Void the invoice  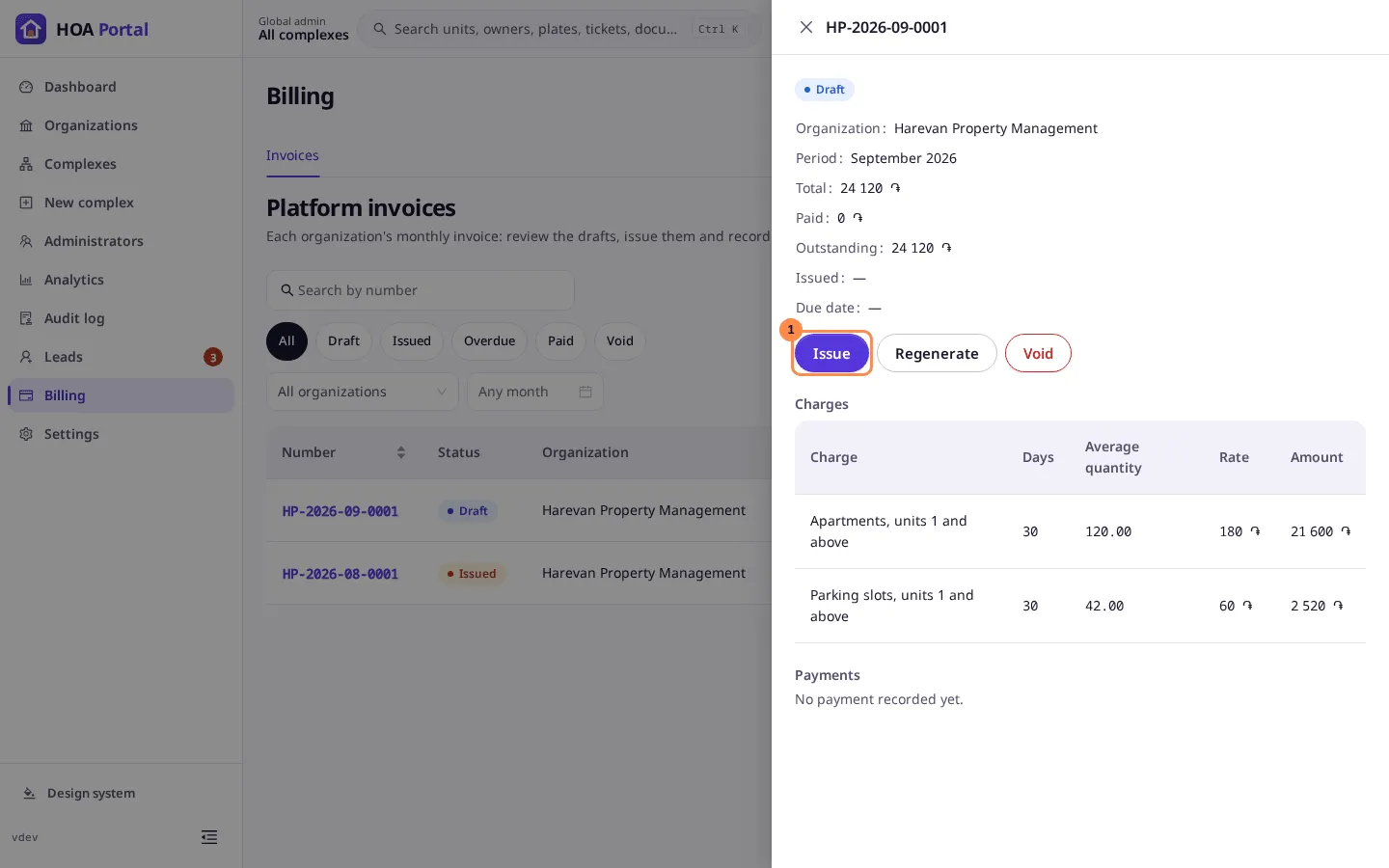(1038, 353)
